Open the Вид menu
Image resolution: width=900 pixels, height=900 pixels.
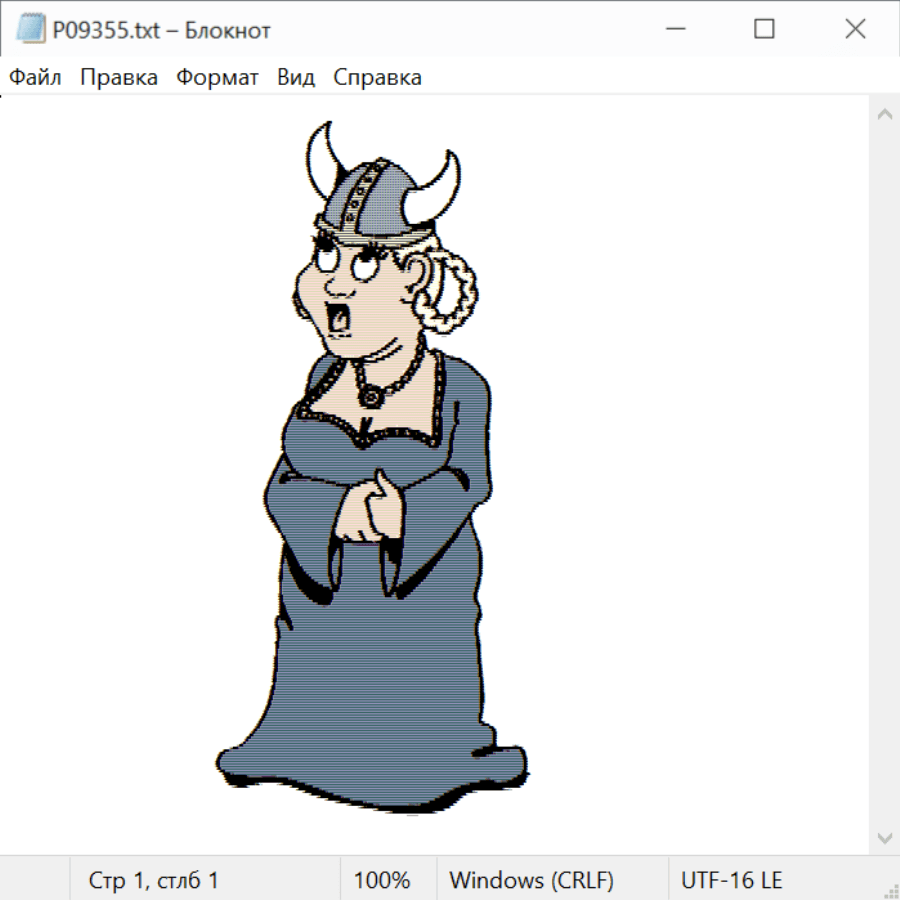point(296,78)
